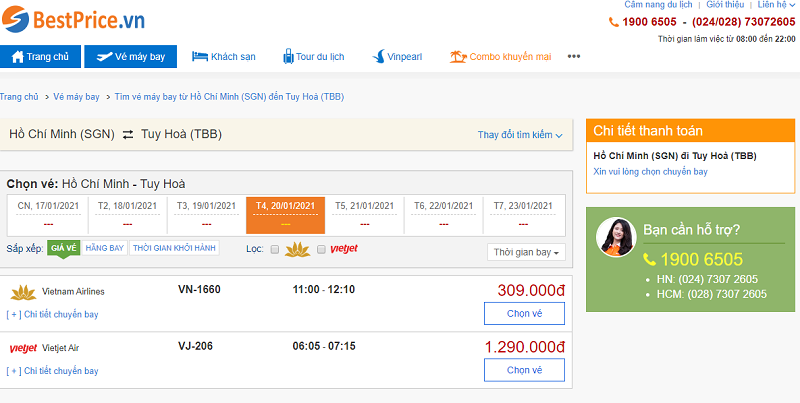This screenshot has height=403, width=800.
Task: Click the 309.000đ price
Action: pyautogui.click(x=531, y=291)
